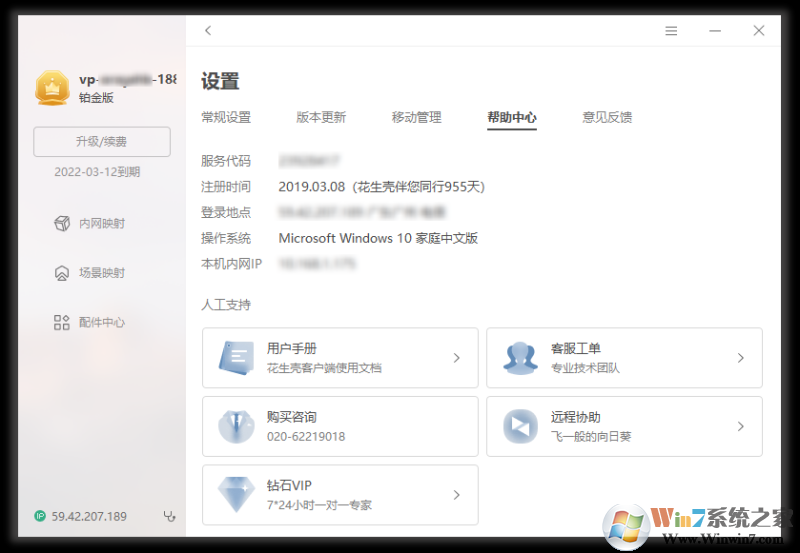
Task: Switch to the 常规设置 tab
Action: click(x=226, y=117)
